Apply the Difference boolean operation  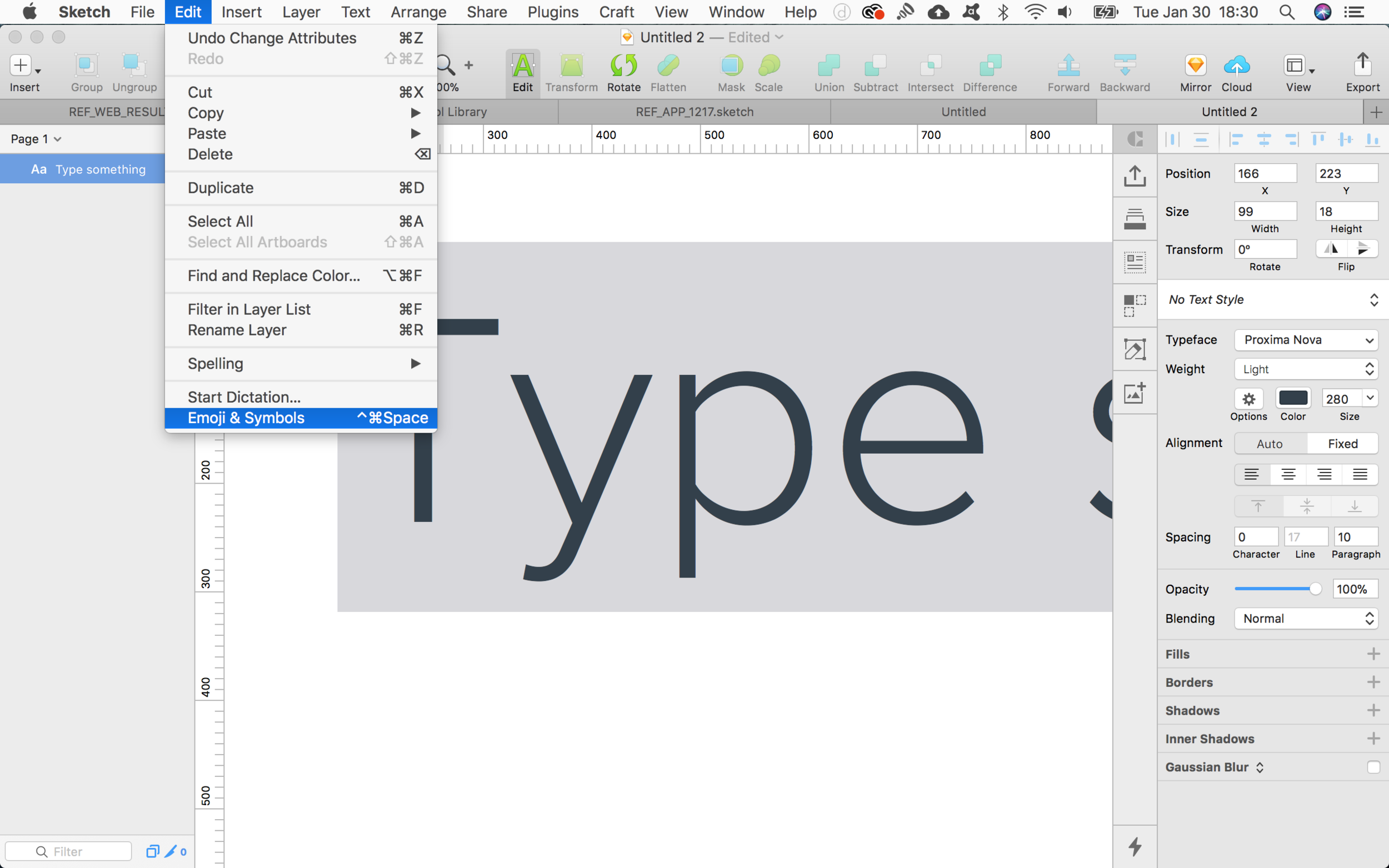click(x=990, y=66)
